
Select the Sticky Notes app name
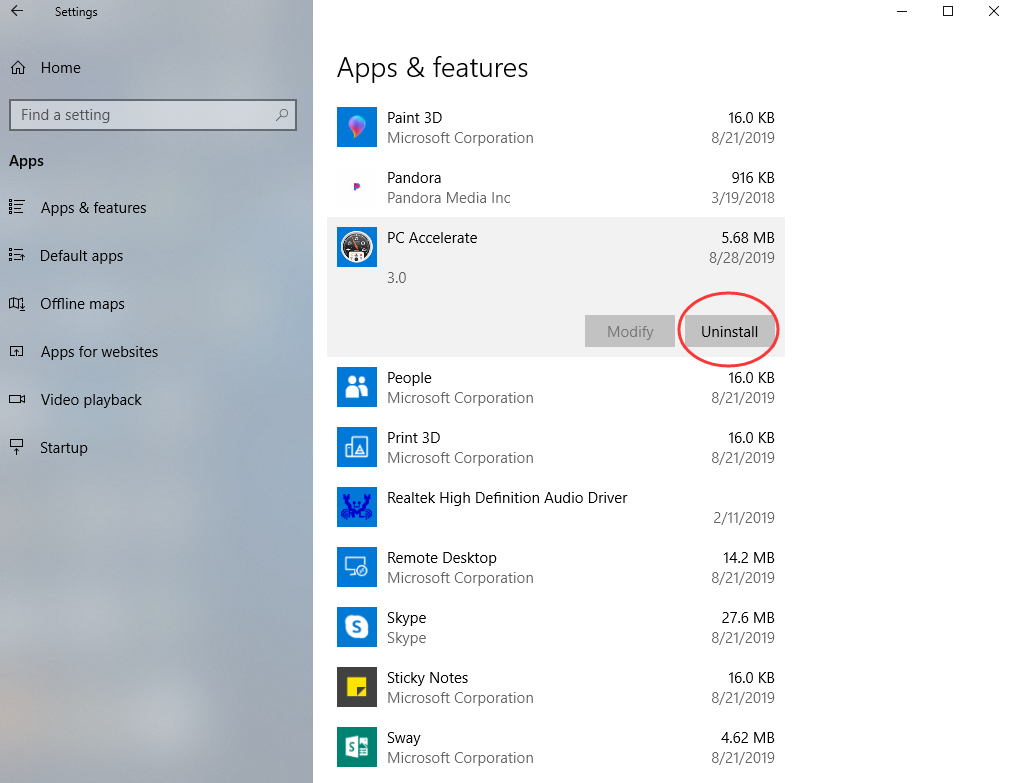tap(427, 677)
